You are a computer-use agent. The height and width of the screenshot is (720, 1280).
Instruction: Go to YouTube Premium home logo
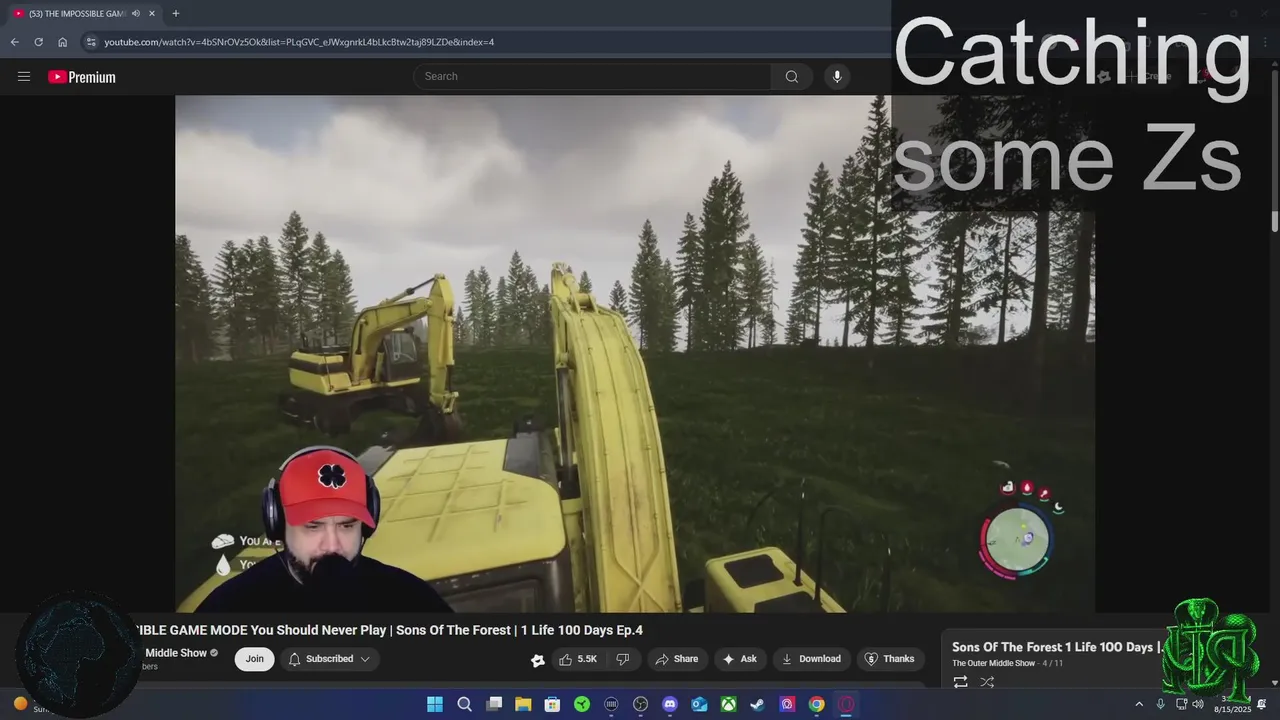[x=82, y=77]
